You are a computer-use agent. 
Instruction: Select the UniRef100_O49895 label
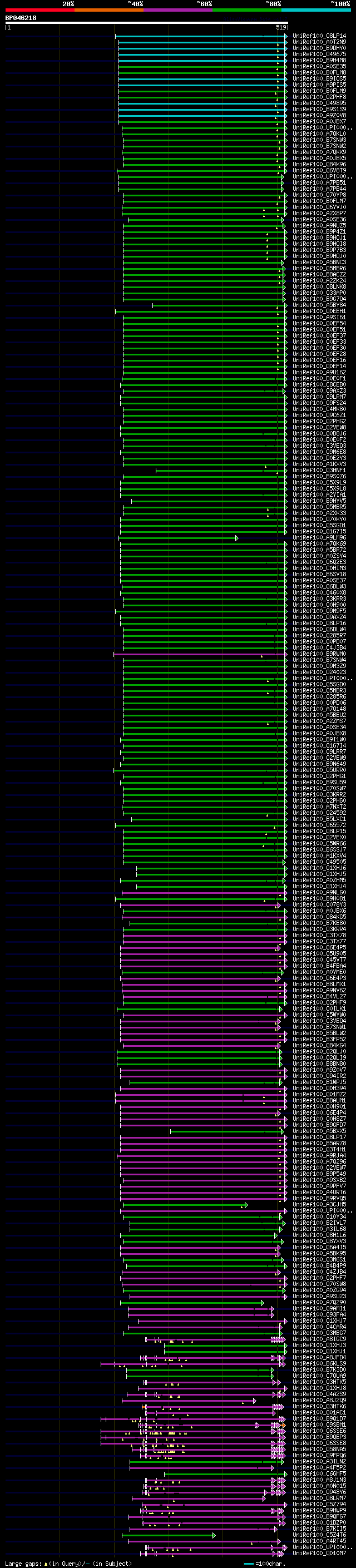click(x=319, y=103)
